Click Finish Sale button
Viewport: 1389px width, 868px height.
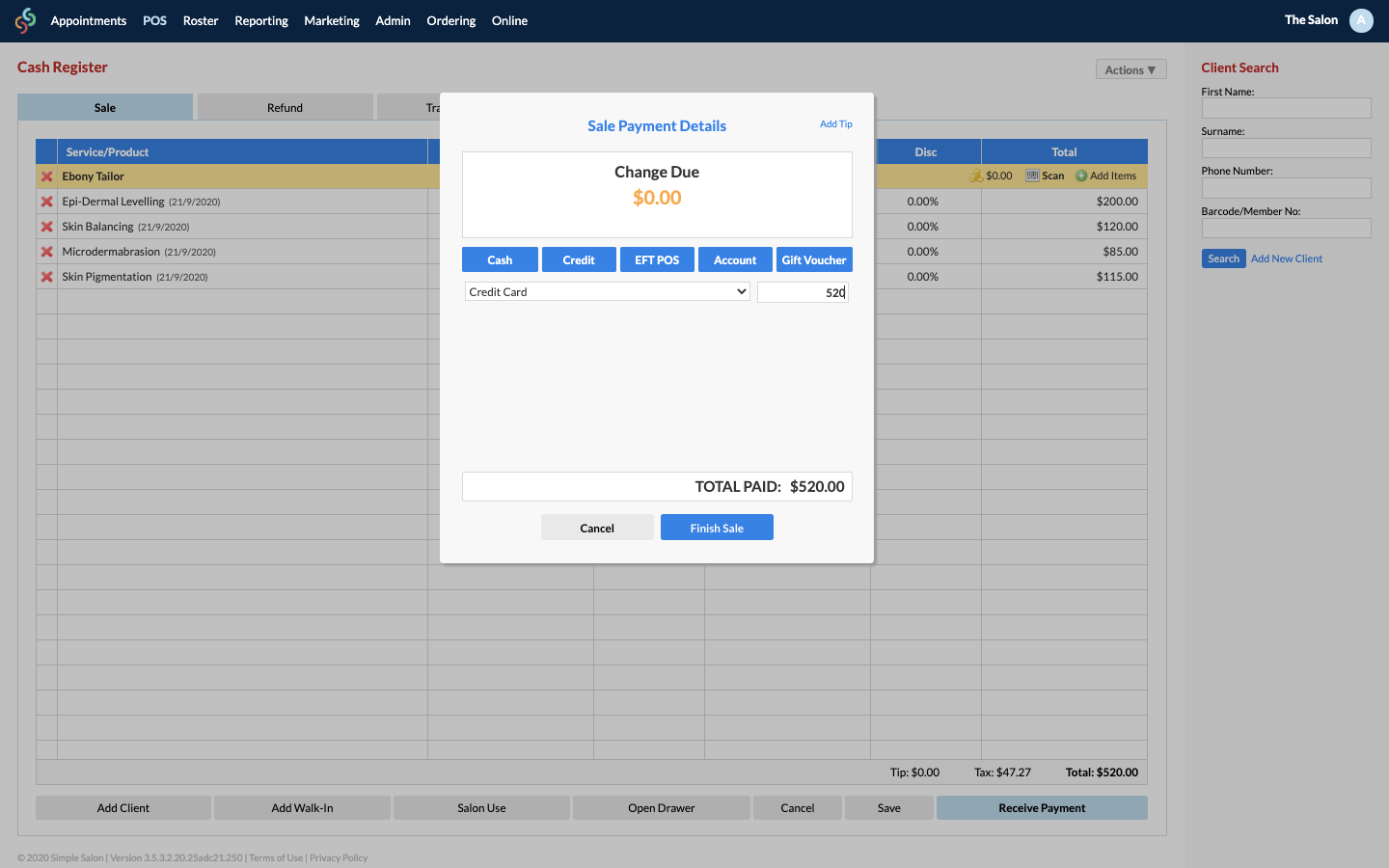(x=717, y=528)
